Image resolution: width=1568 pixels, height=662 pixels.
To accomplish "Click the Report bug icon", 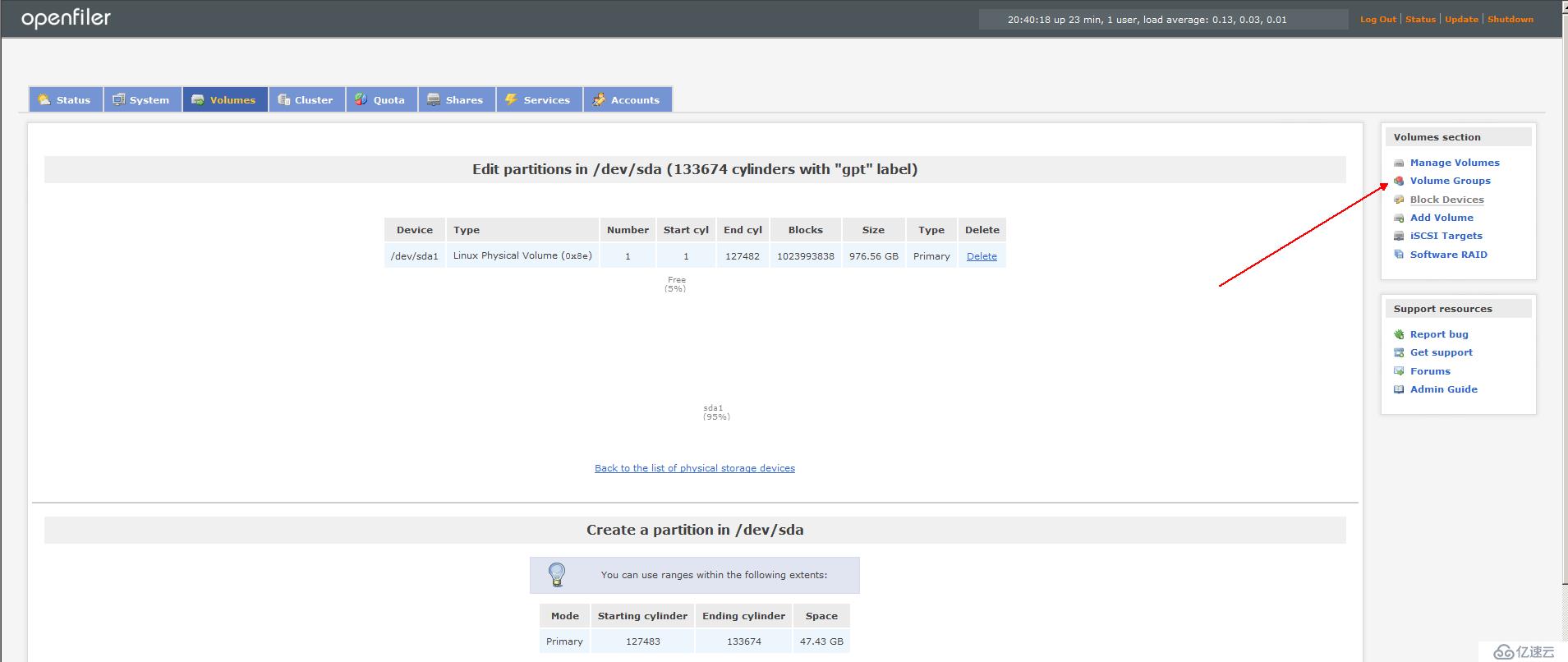I will point(1399,334).
